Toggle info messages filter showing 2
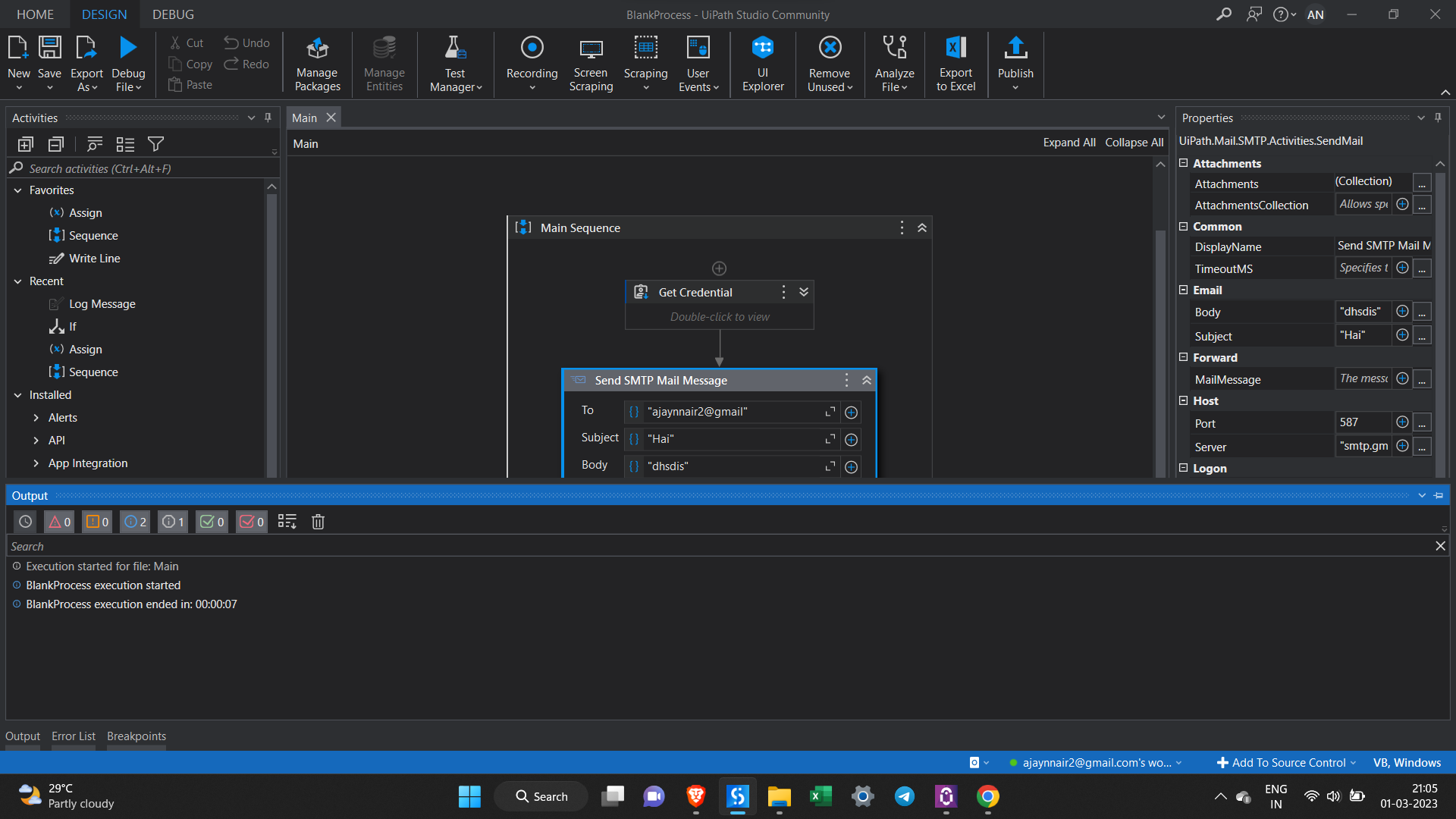The height and width of the screenshot is (819, 1456). 135,522
